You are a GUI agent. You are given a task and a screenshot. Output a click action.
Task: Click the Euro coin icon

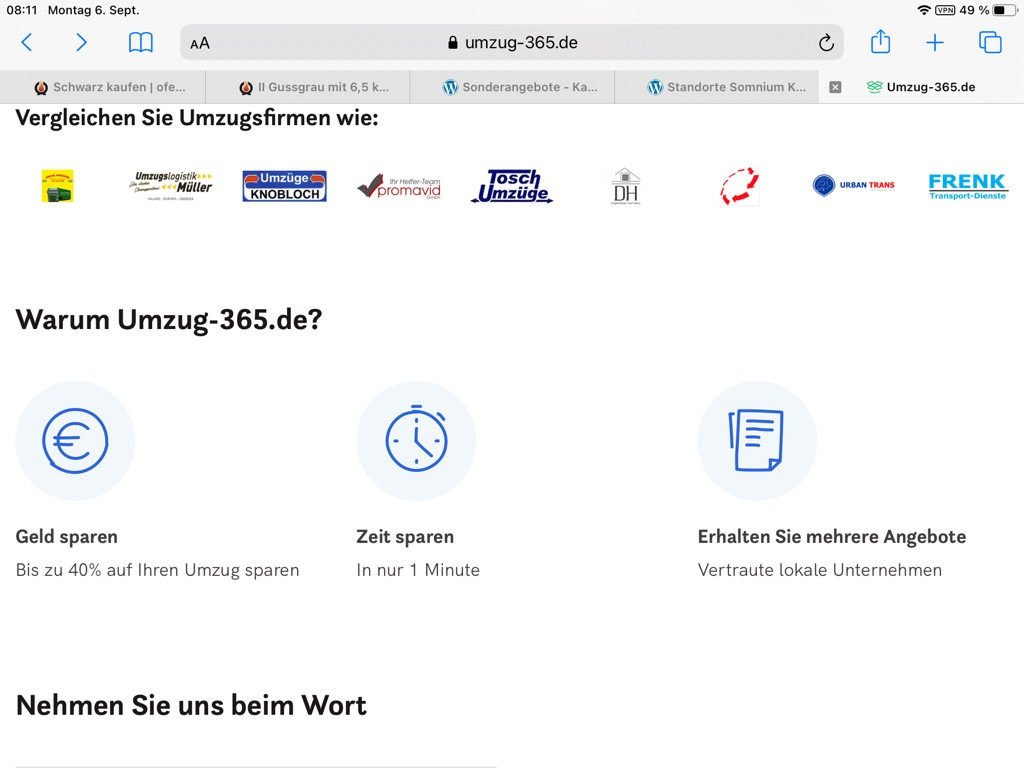pyautogui.click(x=75, y=441)
